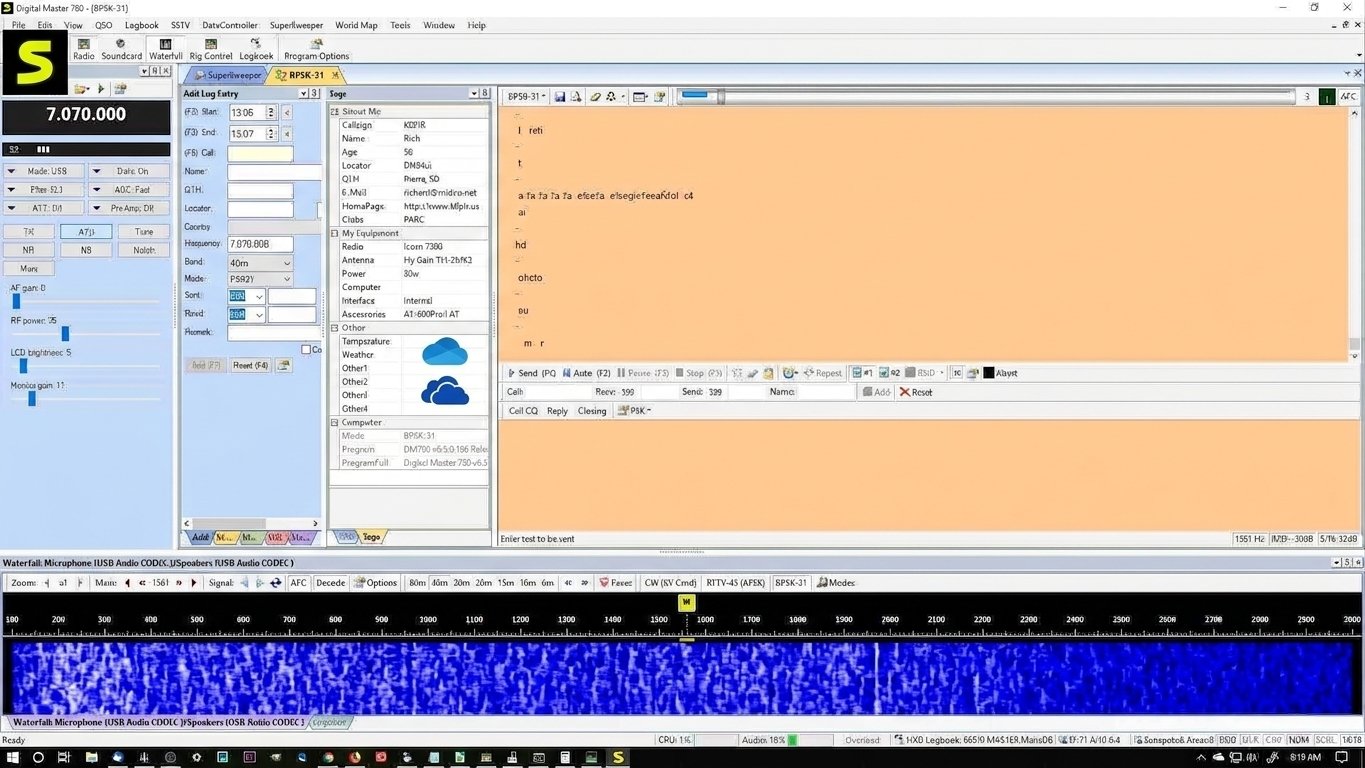Click the green play arrow in radio pane
The image size is (1365, 768).
pos(101,89)
